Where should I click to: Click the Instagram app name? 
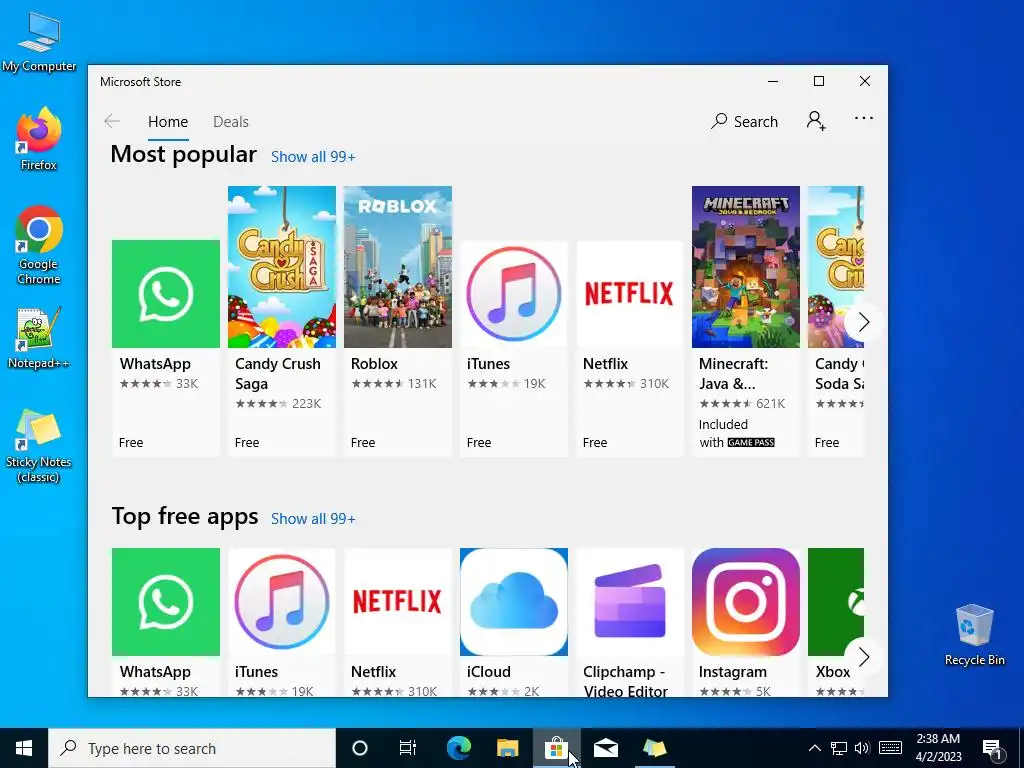(733, 672)
